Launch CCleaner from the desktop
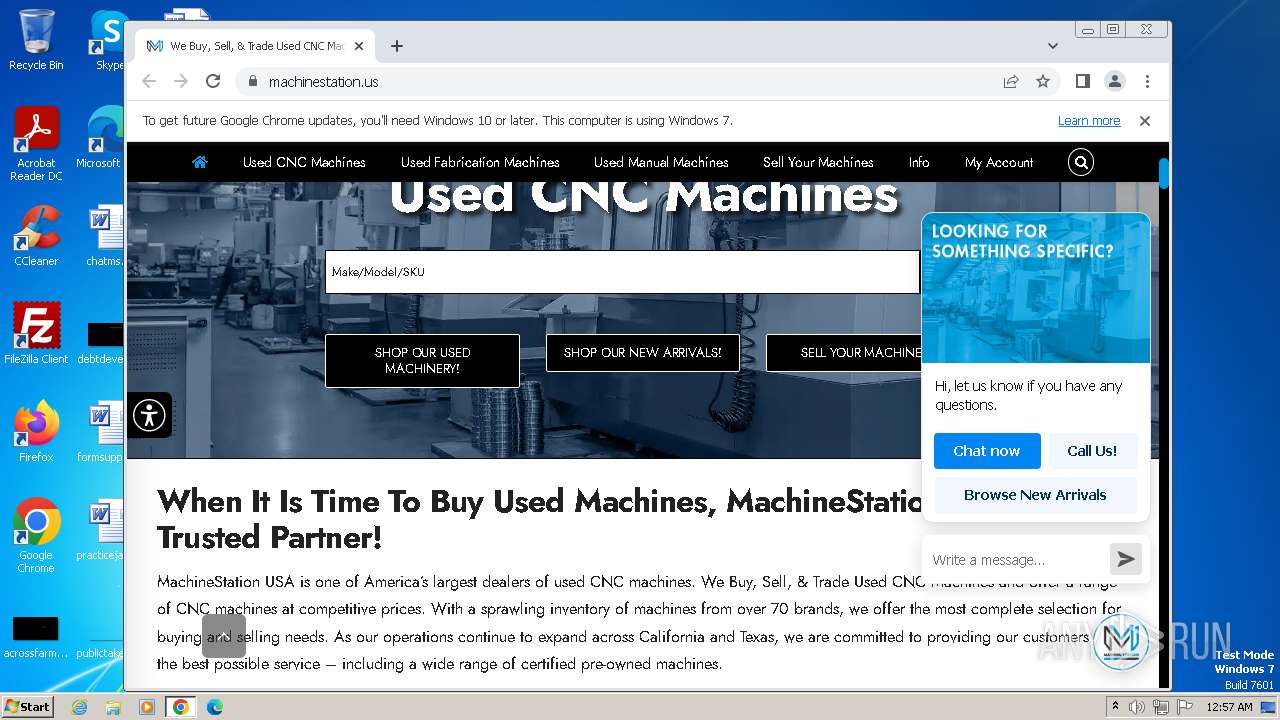This screenshot has height=720, width=1280. pyautogui.click(x=36, y=236)
